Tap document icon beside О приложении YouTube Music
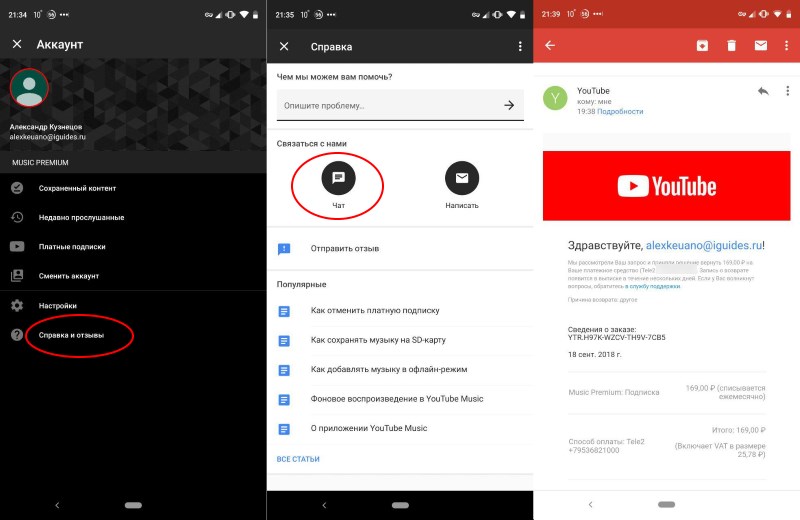Viewport: 800px width, 520px height. 284,429
